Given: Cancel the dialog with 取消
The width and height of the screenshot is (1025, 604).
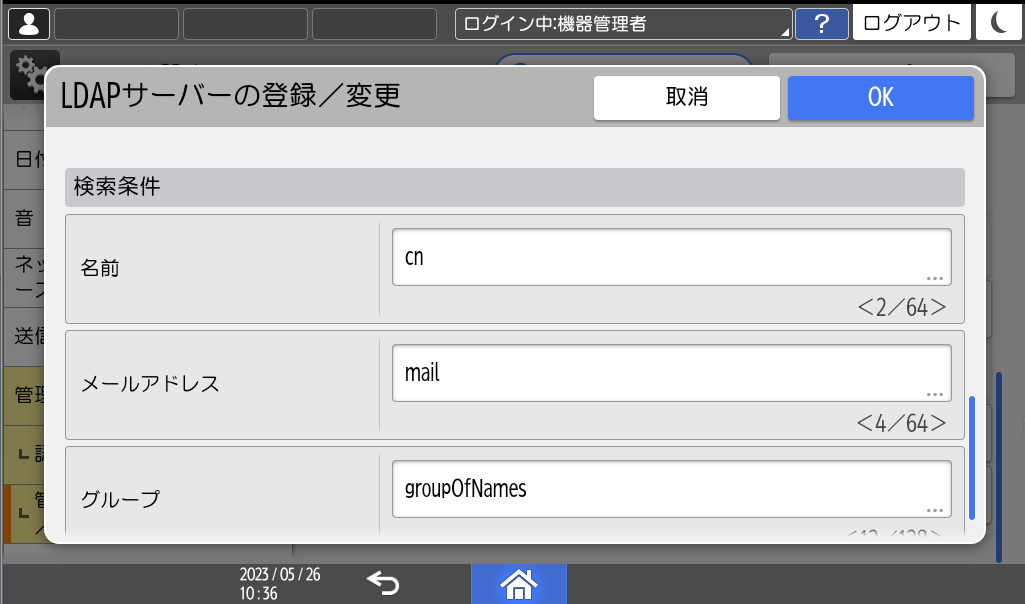Looking at the screenshot, I should (686, 97).
